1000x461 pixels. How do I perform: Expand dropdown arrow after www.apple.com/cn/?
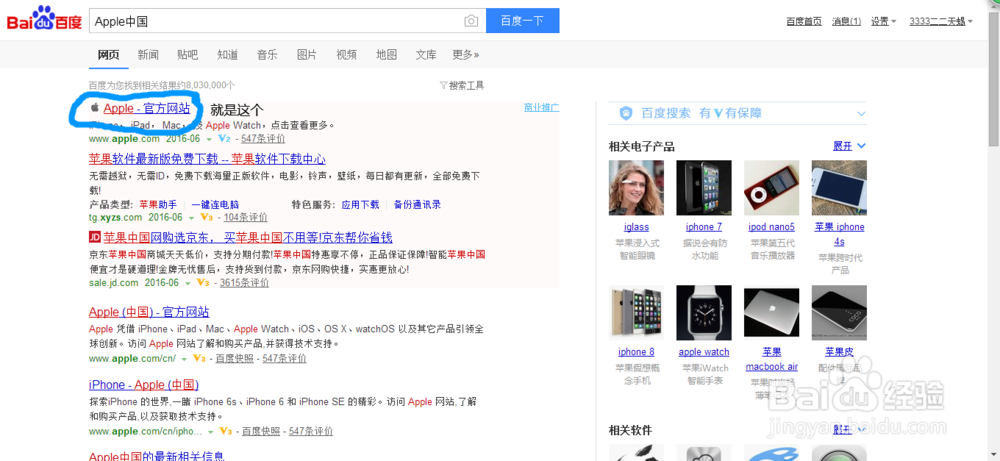click(184, 359)
